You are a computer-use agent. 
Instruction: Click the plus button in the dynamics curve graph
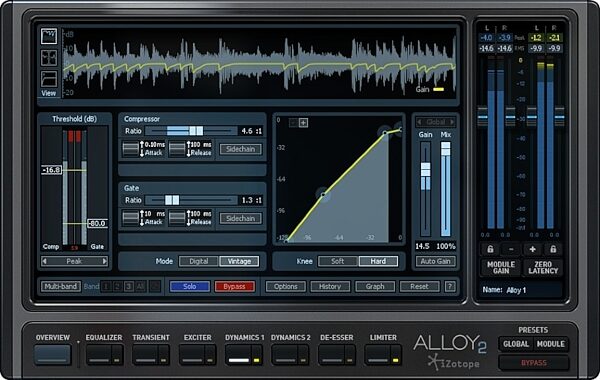click(303, 123)
